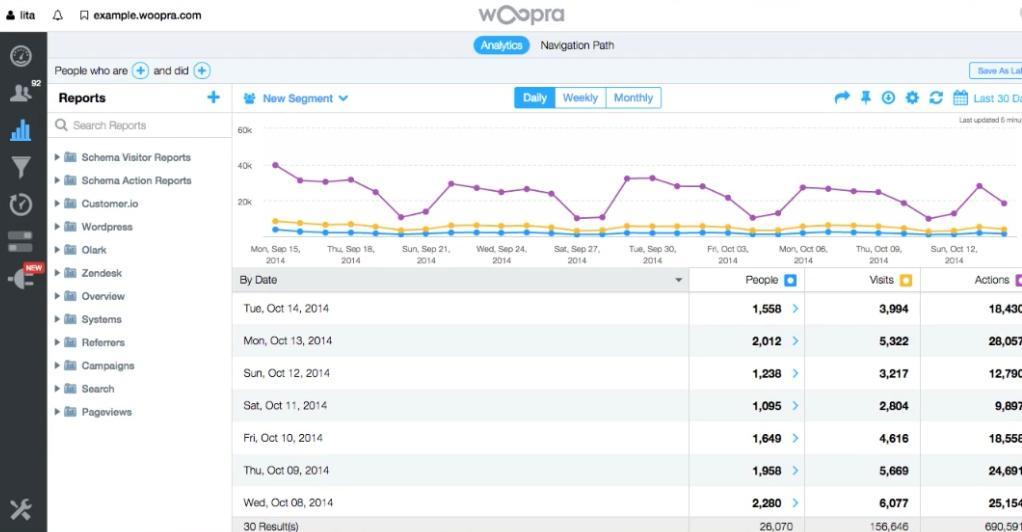Viewport: 1022px width, 532px height.
Task: Open the Retention clock icon in sidebar
Action: click(21, 205)
